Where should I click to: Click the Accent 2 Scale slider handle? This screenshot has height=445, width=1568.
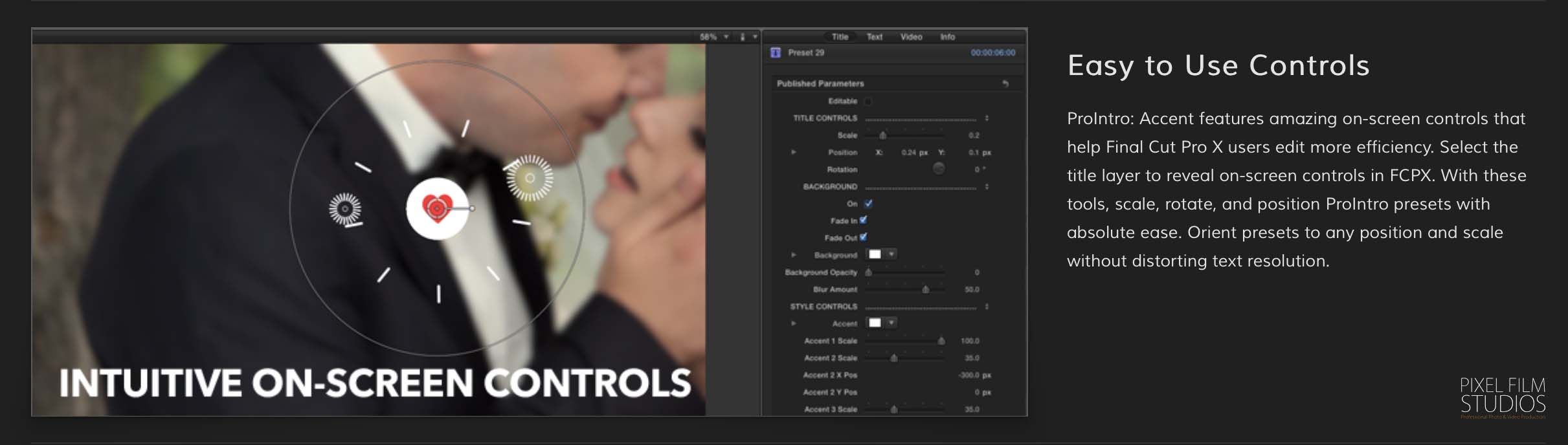(893, 358)
